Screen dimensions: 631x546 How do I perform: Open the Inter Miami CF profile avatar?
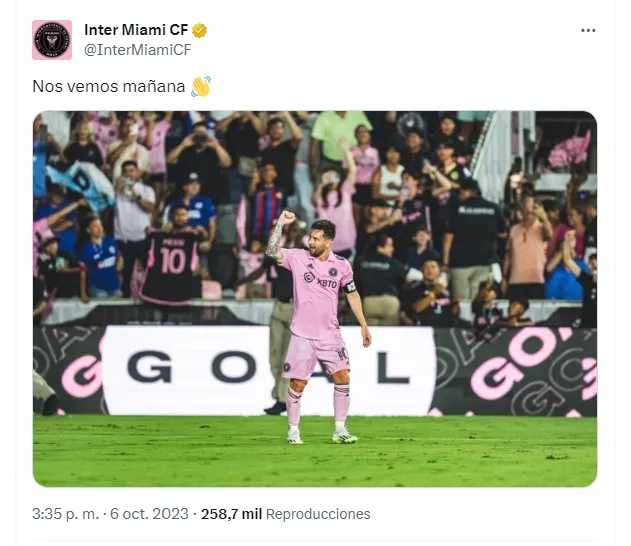click(52, 40)
